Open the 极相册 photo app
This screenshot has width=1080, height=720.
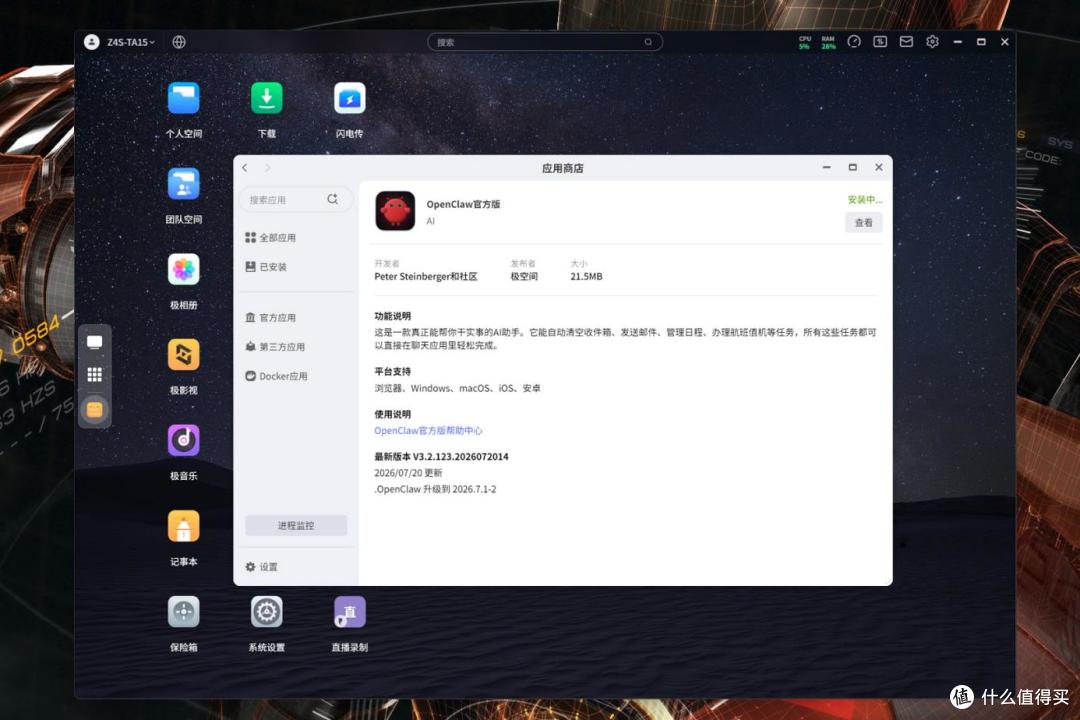(183, 269)
